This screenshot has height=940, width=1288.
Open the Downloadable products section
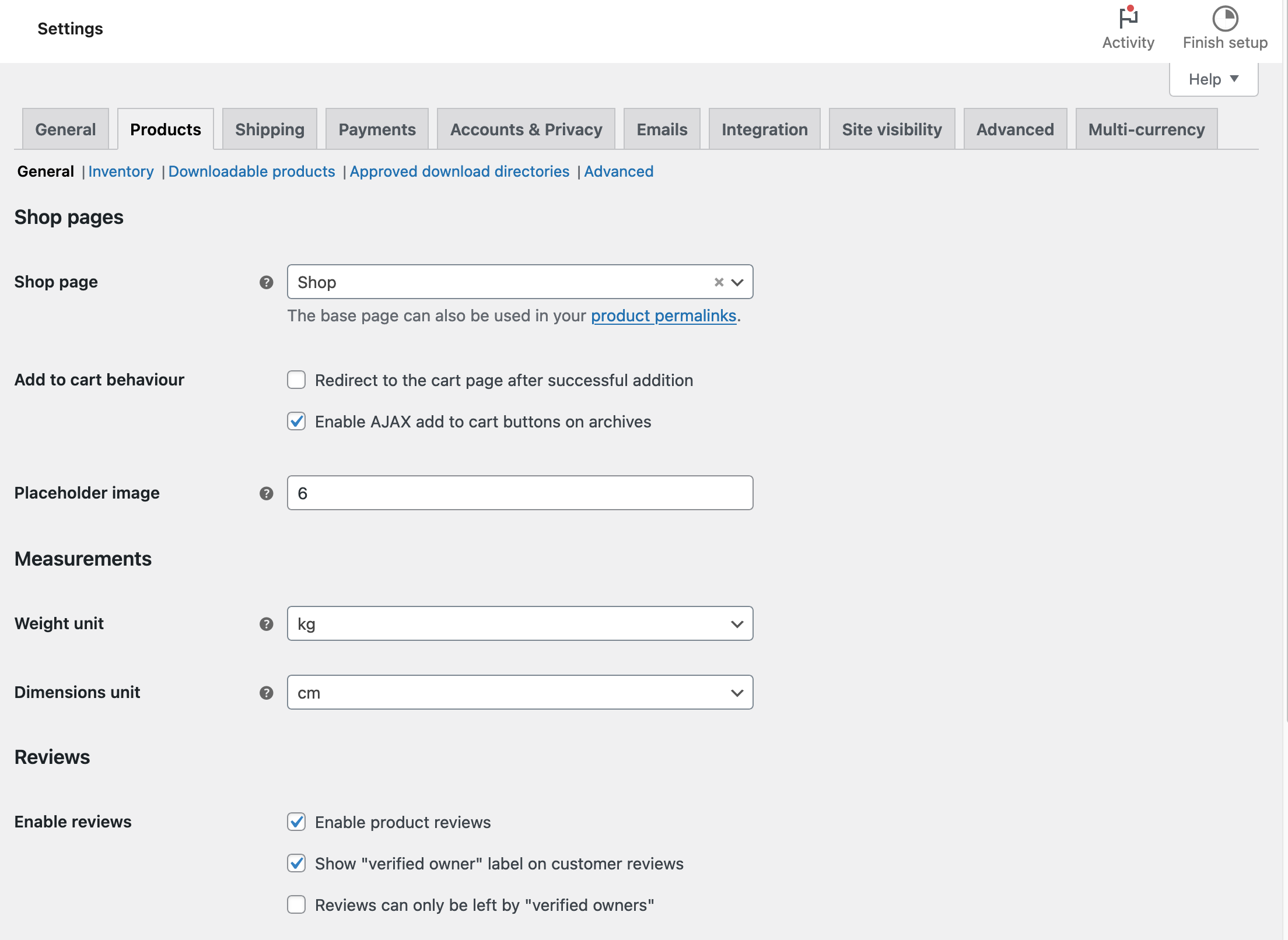(251, 171)
